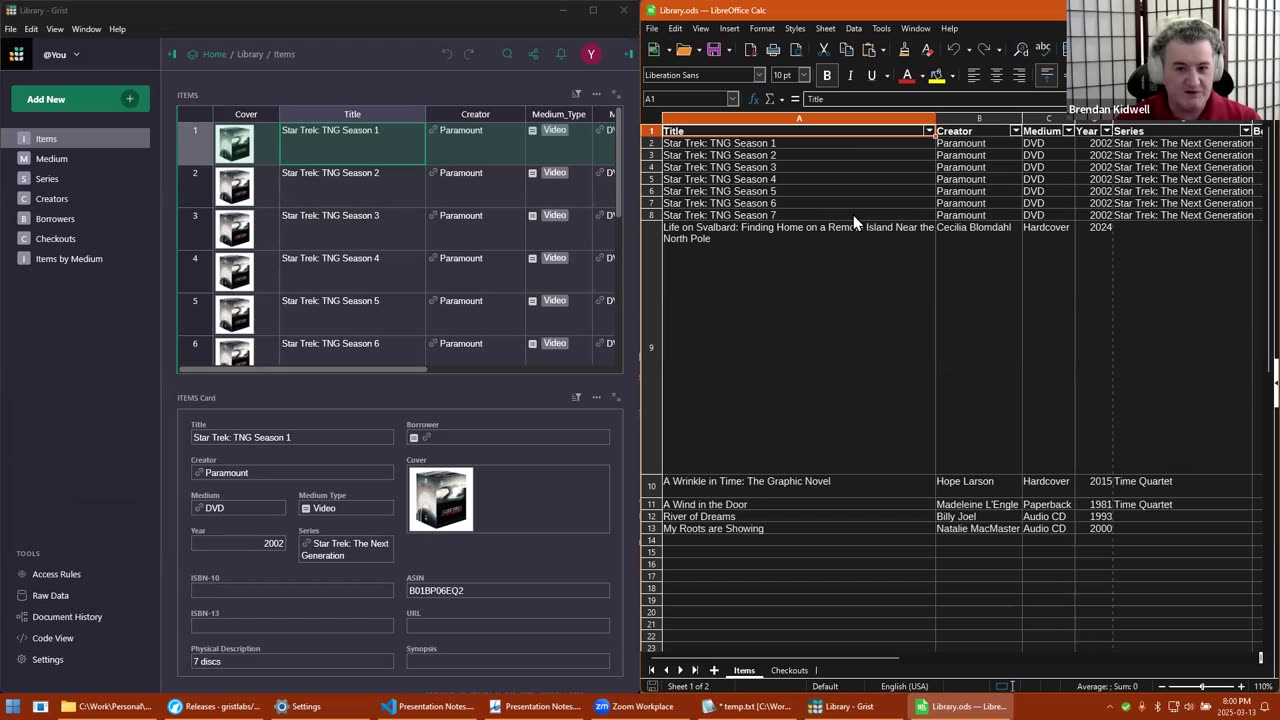Viewport: 1280px width, 720px height.
Task: Toggle Align Top in Calc
Action: coord(1046,75)
